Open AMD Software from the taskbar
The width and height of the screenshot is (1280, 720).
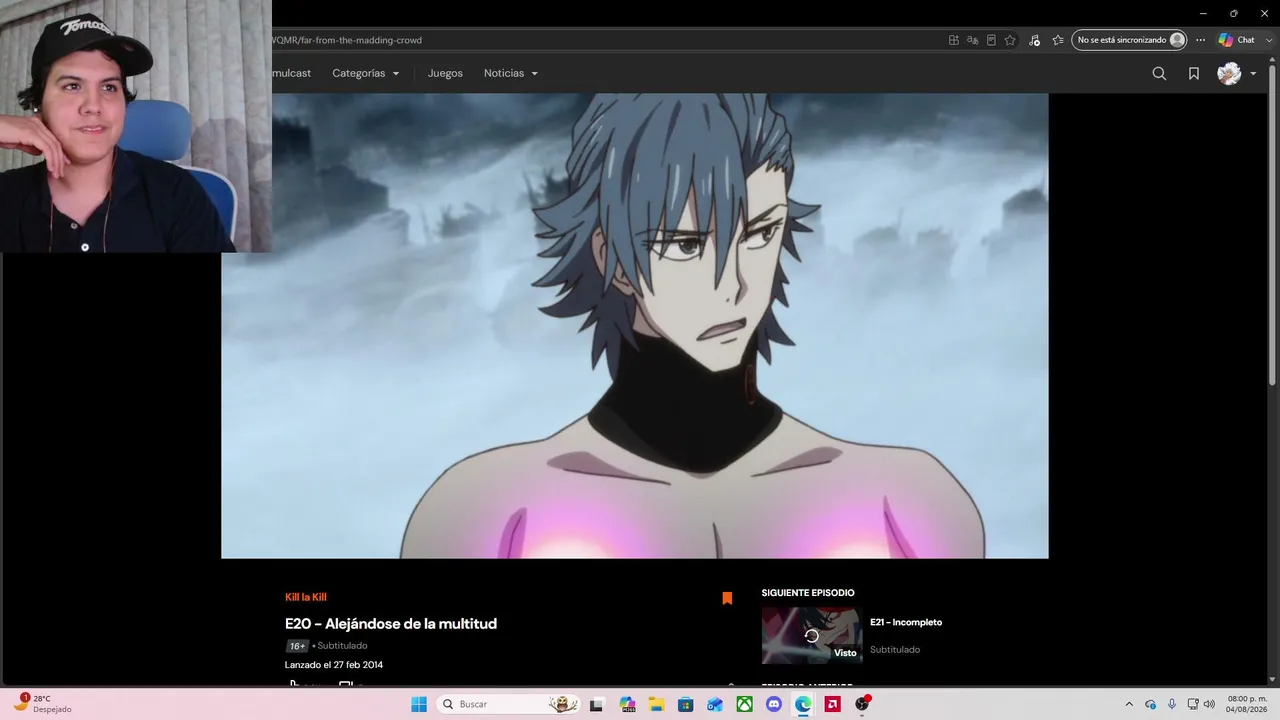point(832,704)
